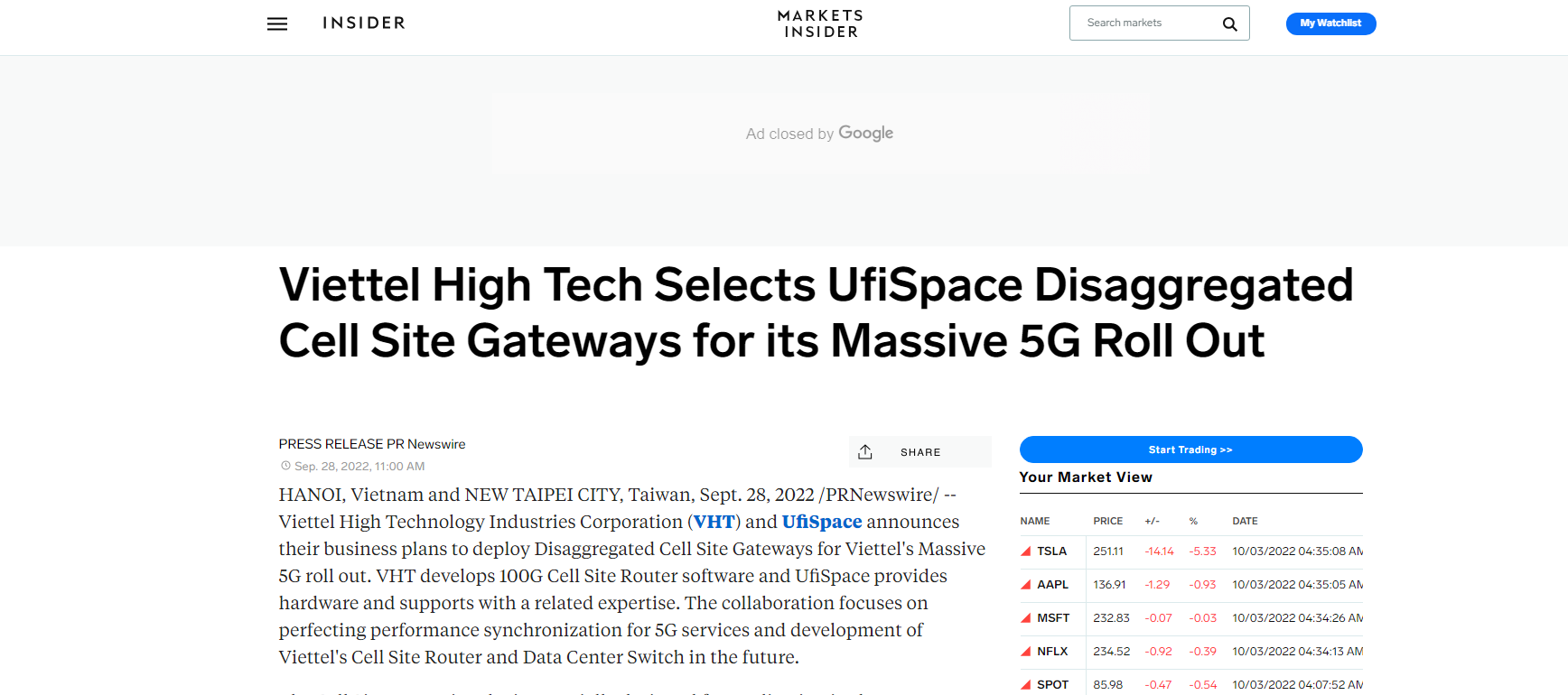Open the AAPL stock row
The width and height of the screenshot is (1568, 695).
1190,585
